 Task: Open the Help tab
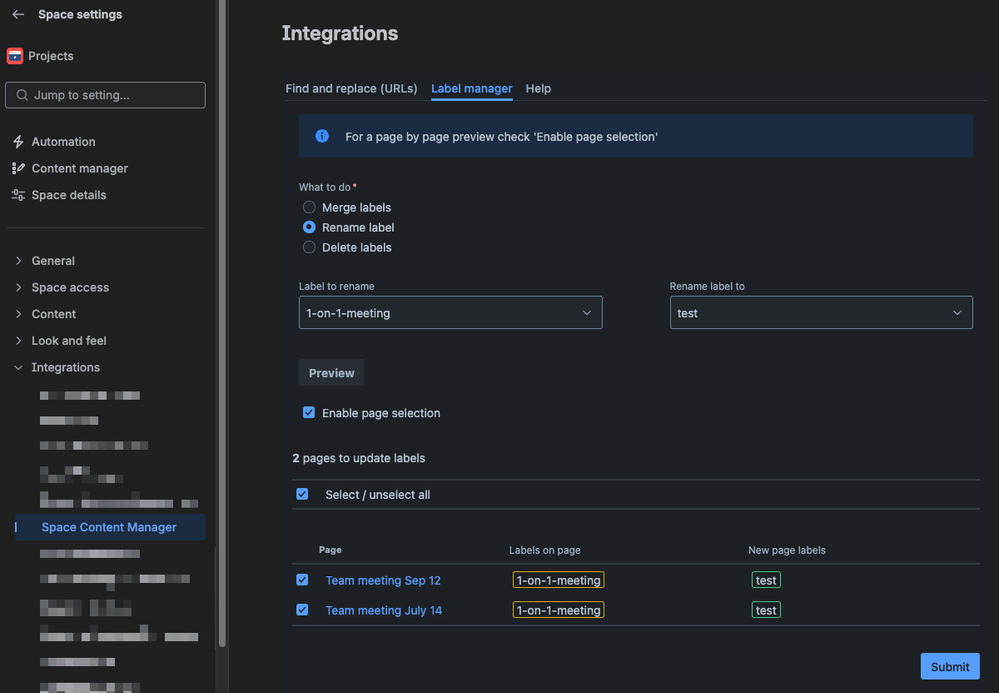pyautogui.click(x=538, y=89)
